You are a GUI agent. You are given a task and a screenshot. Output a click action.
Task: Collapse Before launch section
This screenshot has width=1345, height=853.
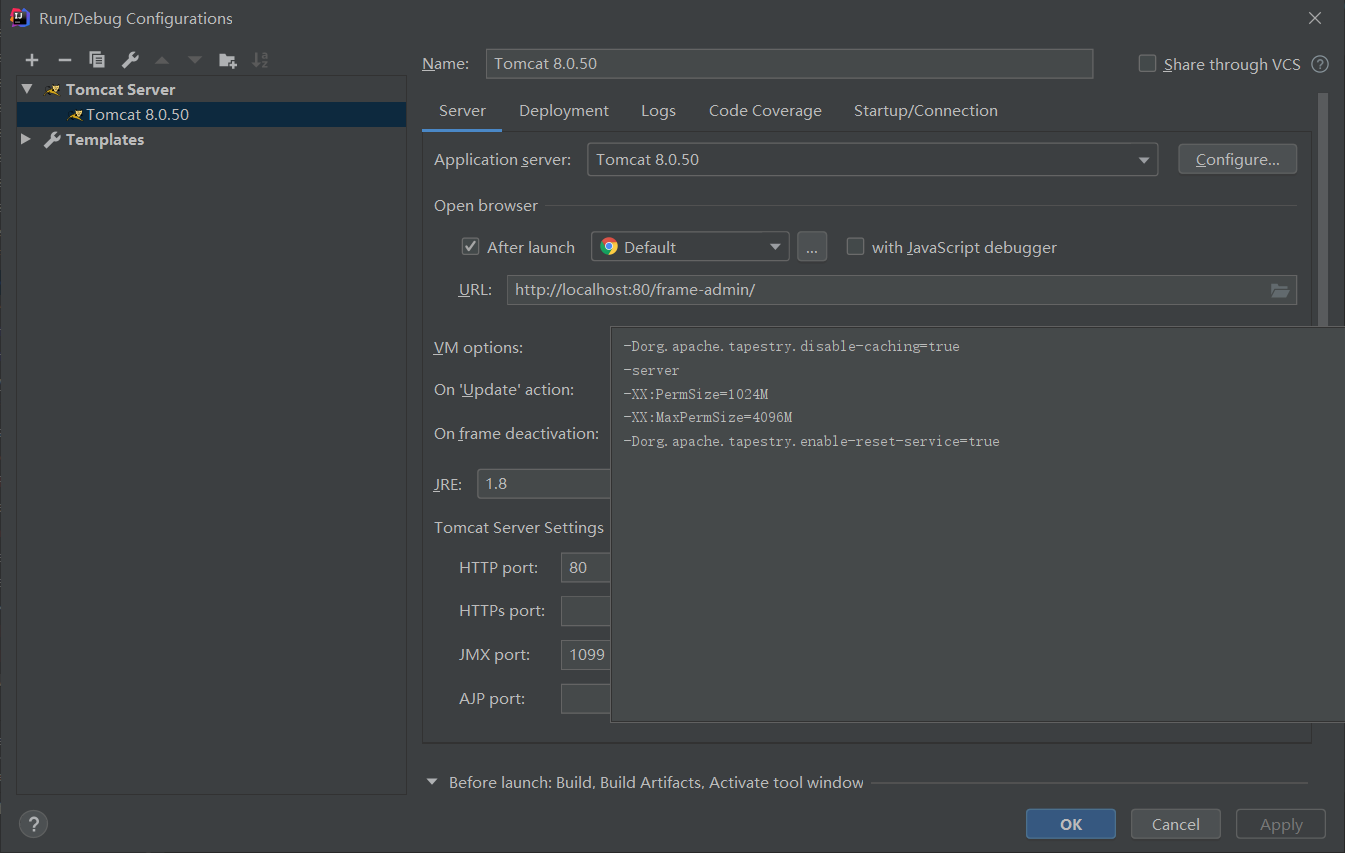click(x=432, y=782)
